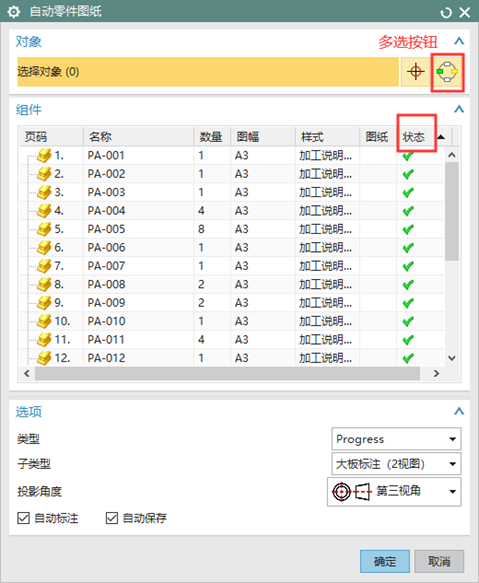Sort by the 数量 column header

coord(212,136)
